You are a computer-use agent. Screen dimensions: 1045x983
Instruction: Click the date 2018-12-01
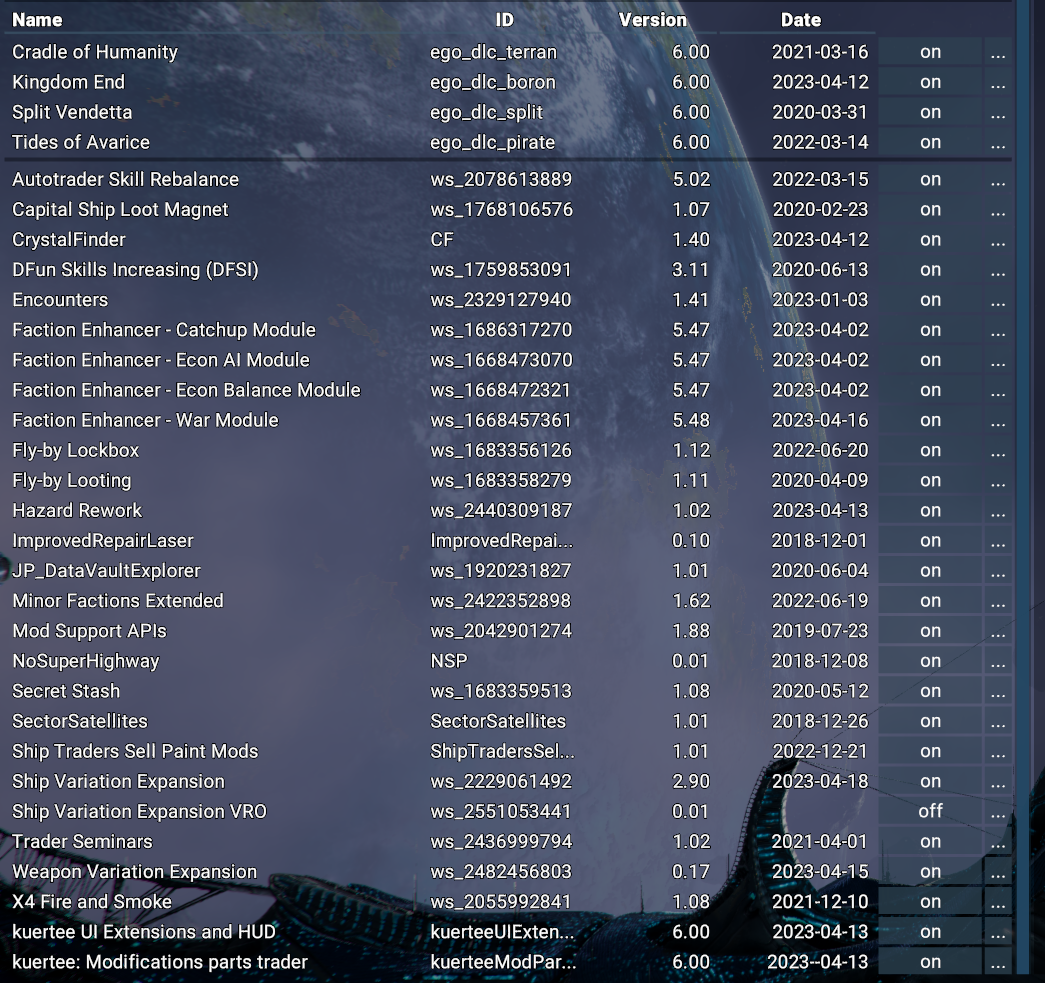pyautogui.click(x=820, y=540)
